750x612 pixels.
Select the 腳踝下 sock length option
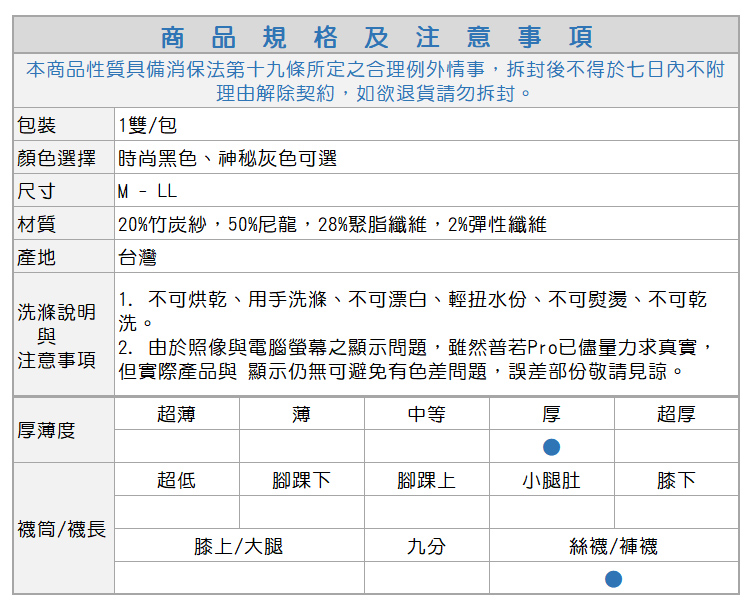pos(301,480)
